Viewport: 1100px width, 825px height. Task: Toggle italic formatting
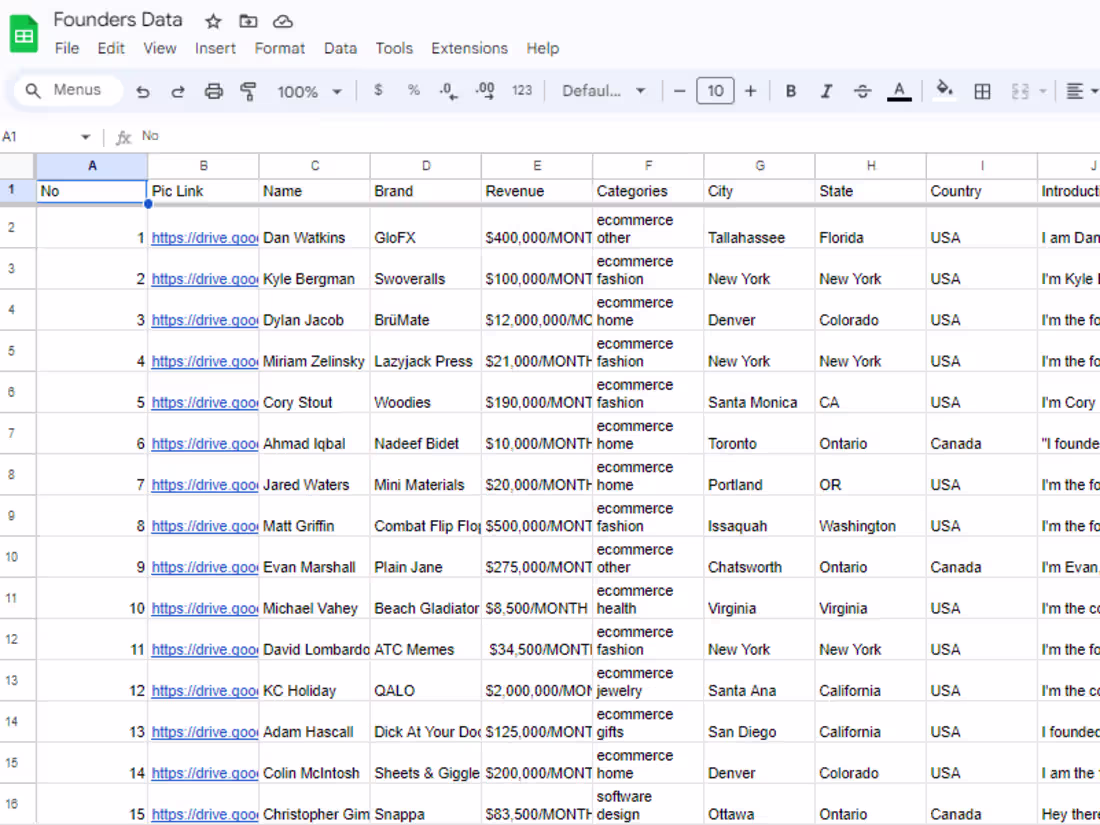(x=826, y=90)
